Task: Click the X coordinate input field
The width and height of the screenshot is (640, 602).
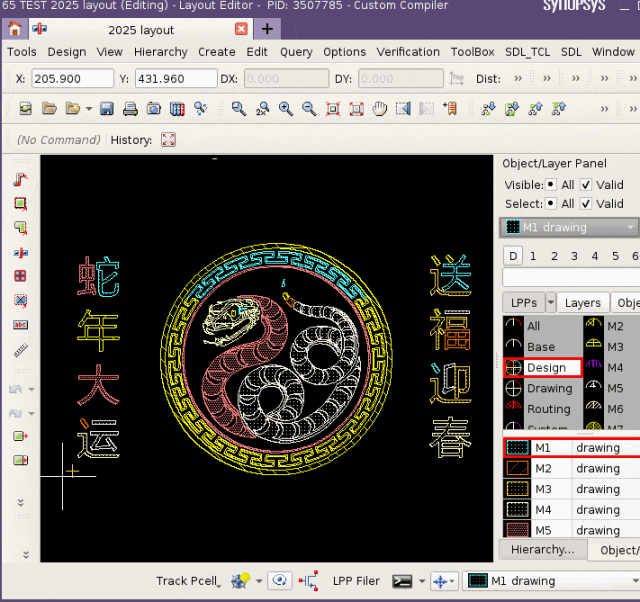Action: [72, 78]
